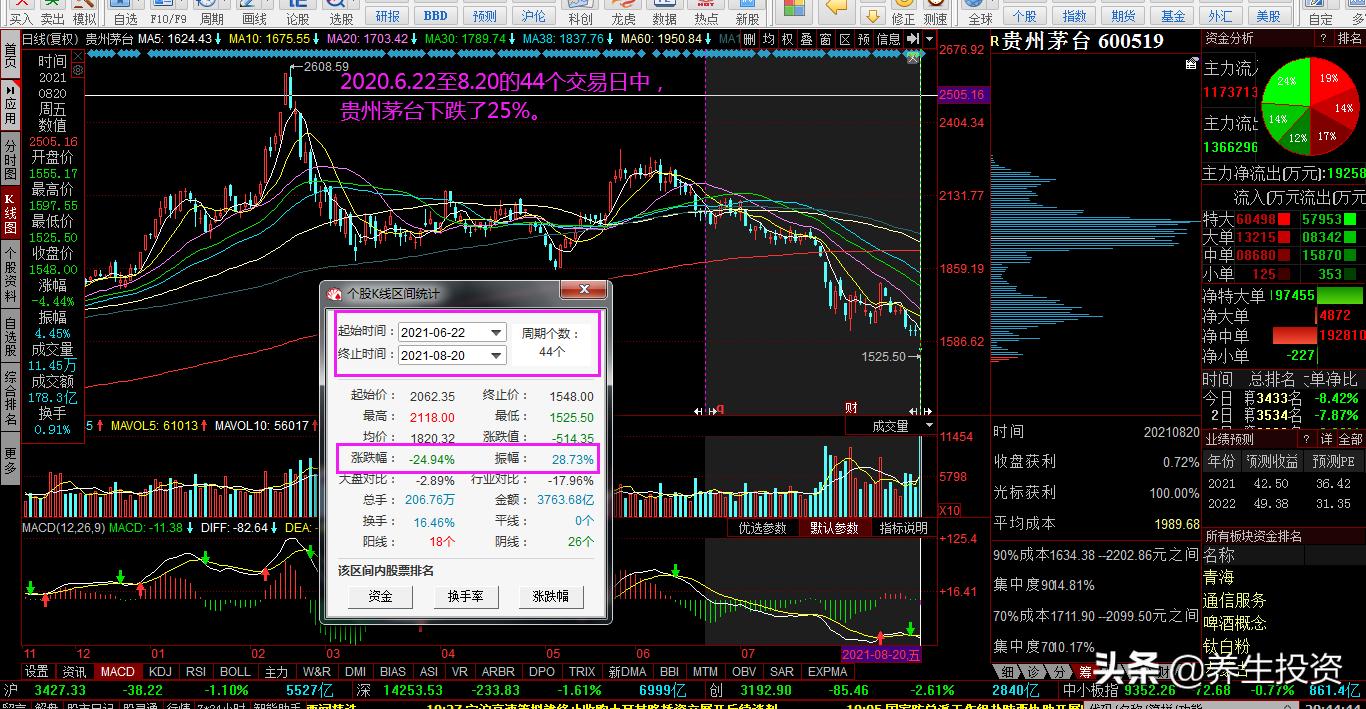Select the 美股 US stocks tab
Image resolution: width=1366 pixels, height=709 pixels.
(1268, 16)
